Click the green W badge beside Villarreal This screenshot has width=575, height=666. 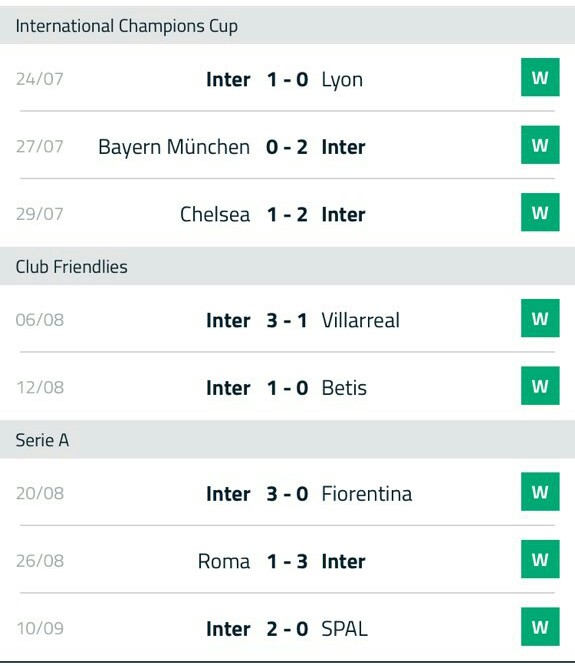pos(540,318)
